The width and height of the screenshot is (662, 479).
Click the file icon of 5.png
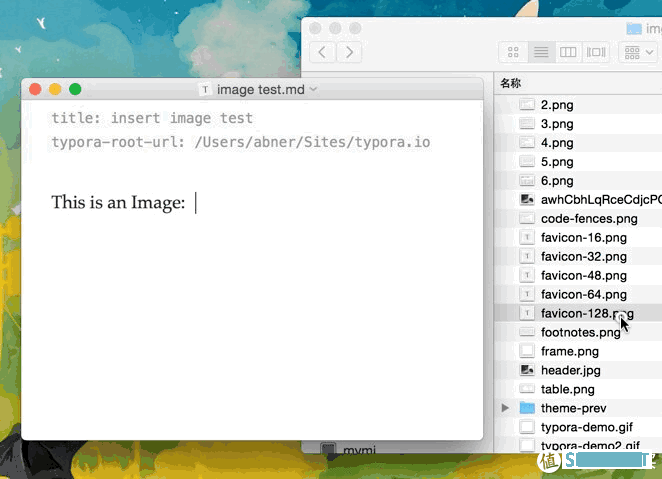pyautogui.click(x=527, y=161)
